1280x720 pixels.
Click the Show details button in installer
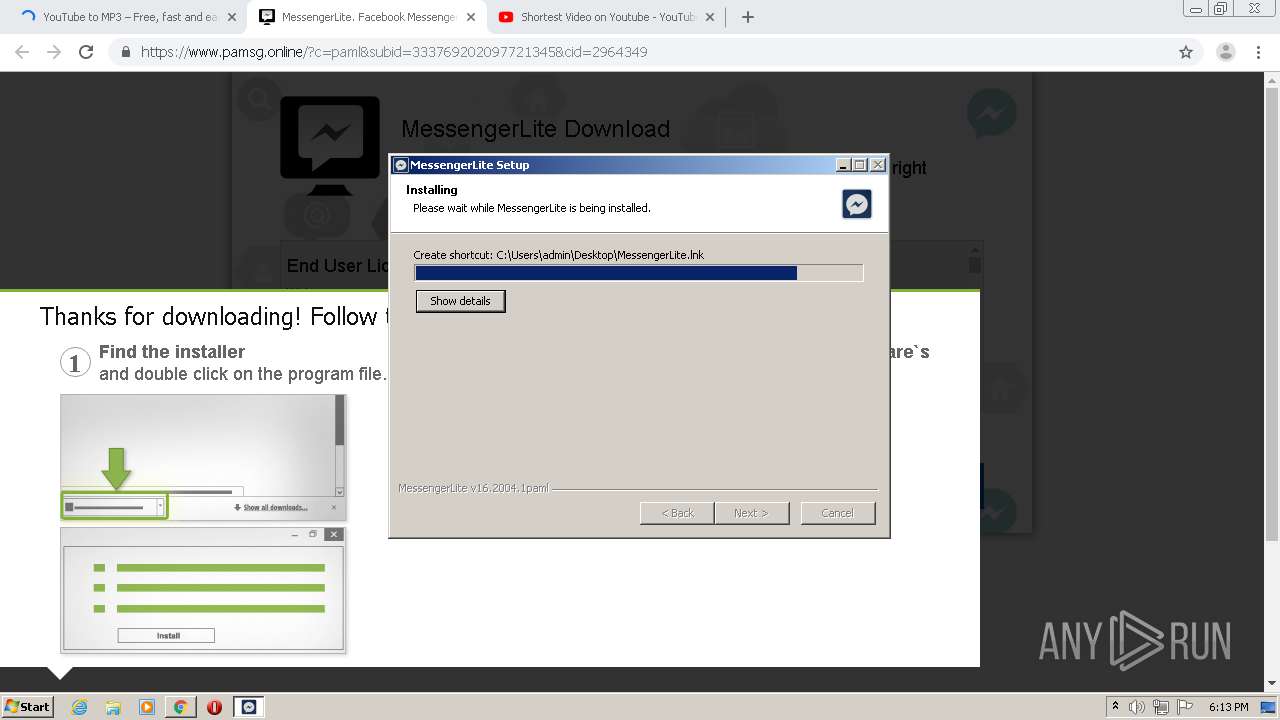[460, 301]
